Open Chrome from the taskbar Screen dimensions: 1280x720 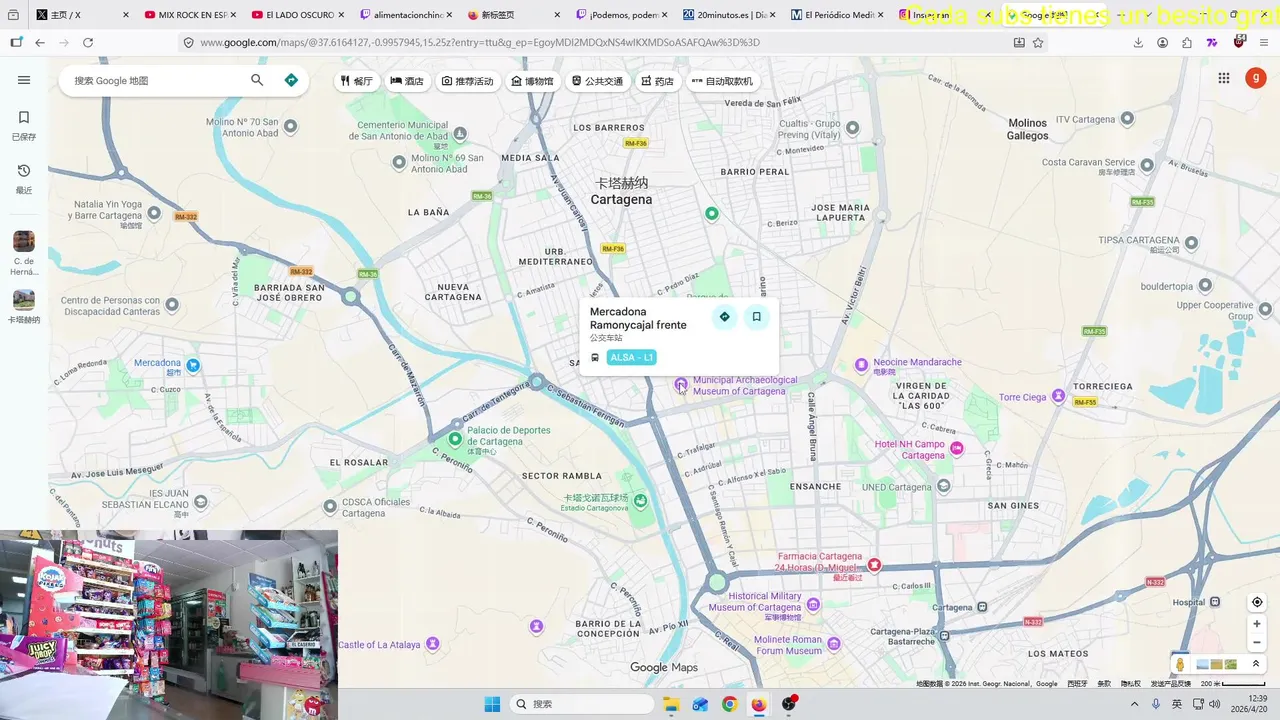tap(729, 704)
